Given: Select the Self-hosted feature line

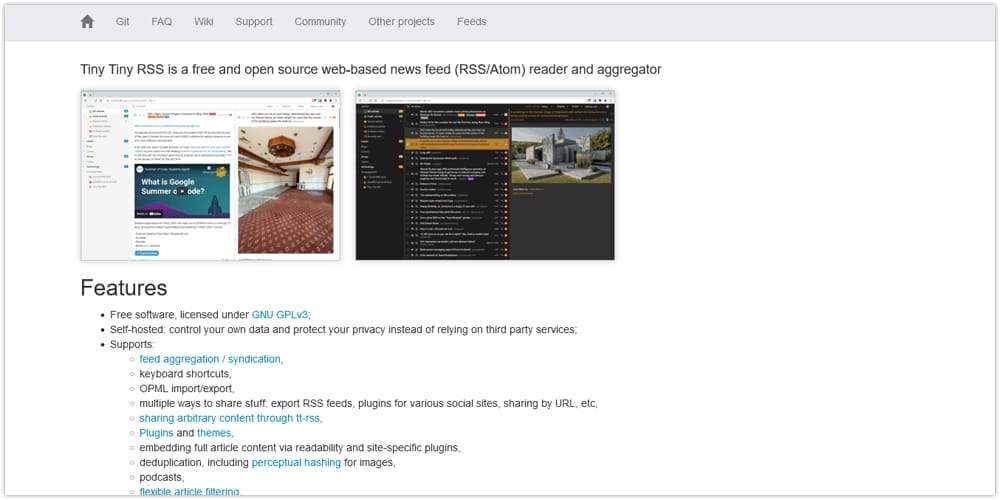Looking at the screenshot, I should pyautogui.click(x=343, y=330).
